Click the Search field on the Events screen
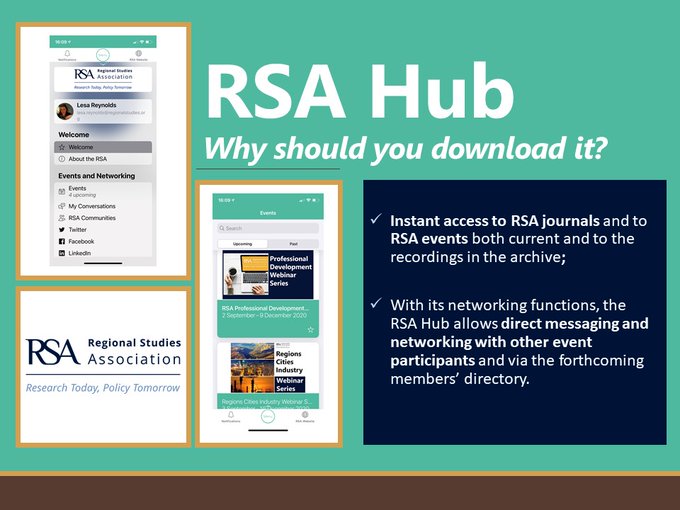The height and width of the screenshot is (510, 680). click(x=268, y=228)
